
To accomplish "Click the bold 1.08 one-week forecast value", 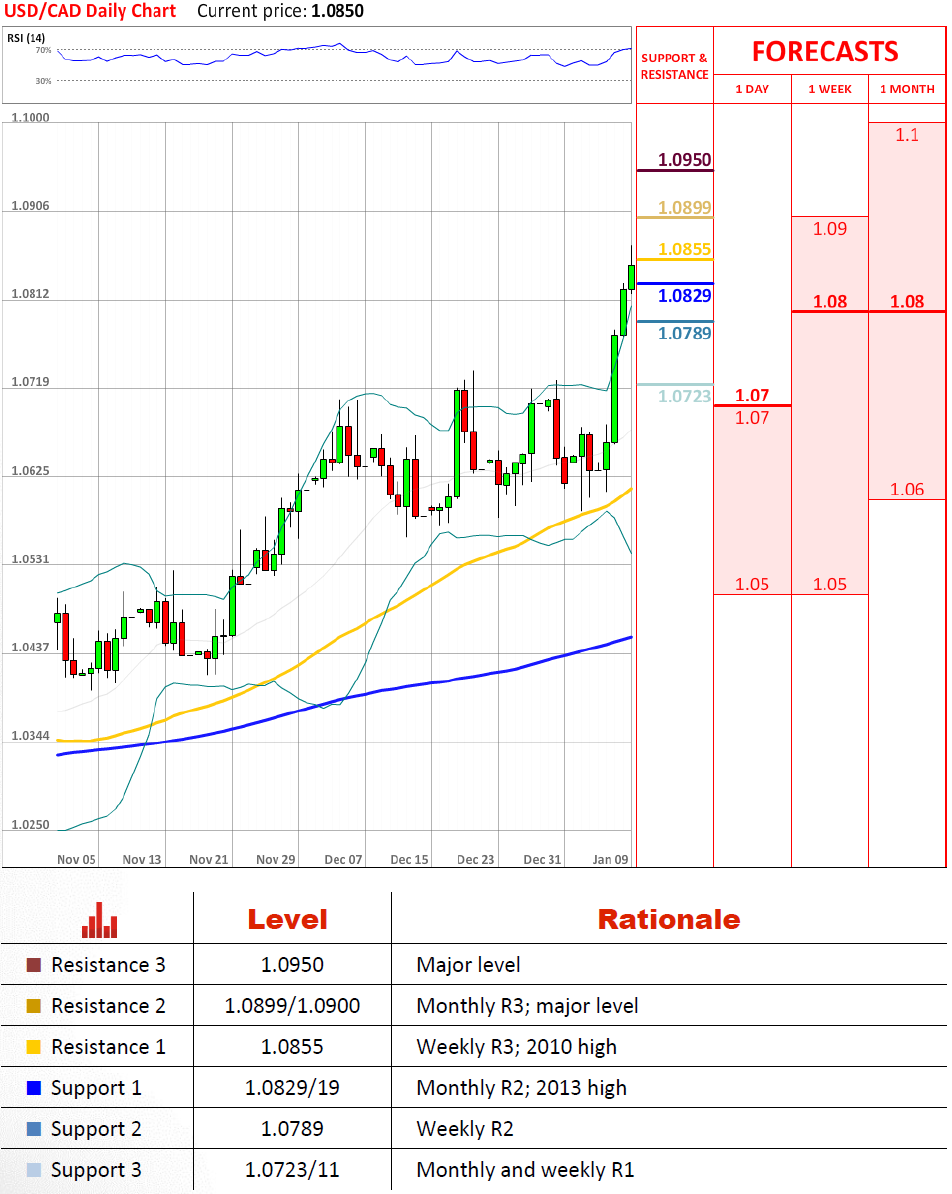I will coord(829,302).
